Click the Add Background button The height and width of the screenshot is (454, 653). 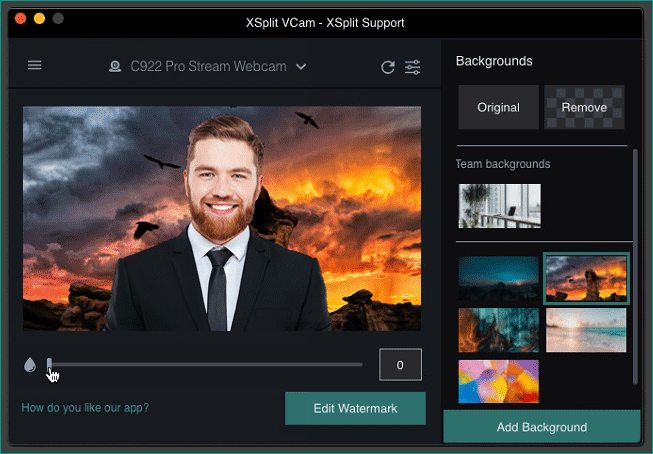pyautogui.click(x=542, y=427)
